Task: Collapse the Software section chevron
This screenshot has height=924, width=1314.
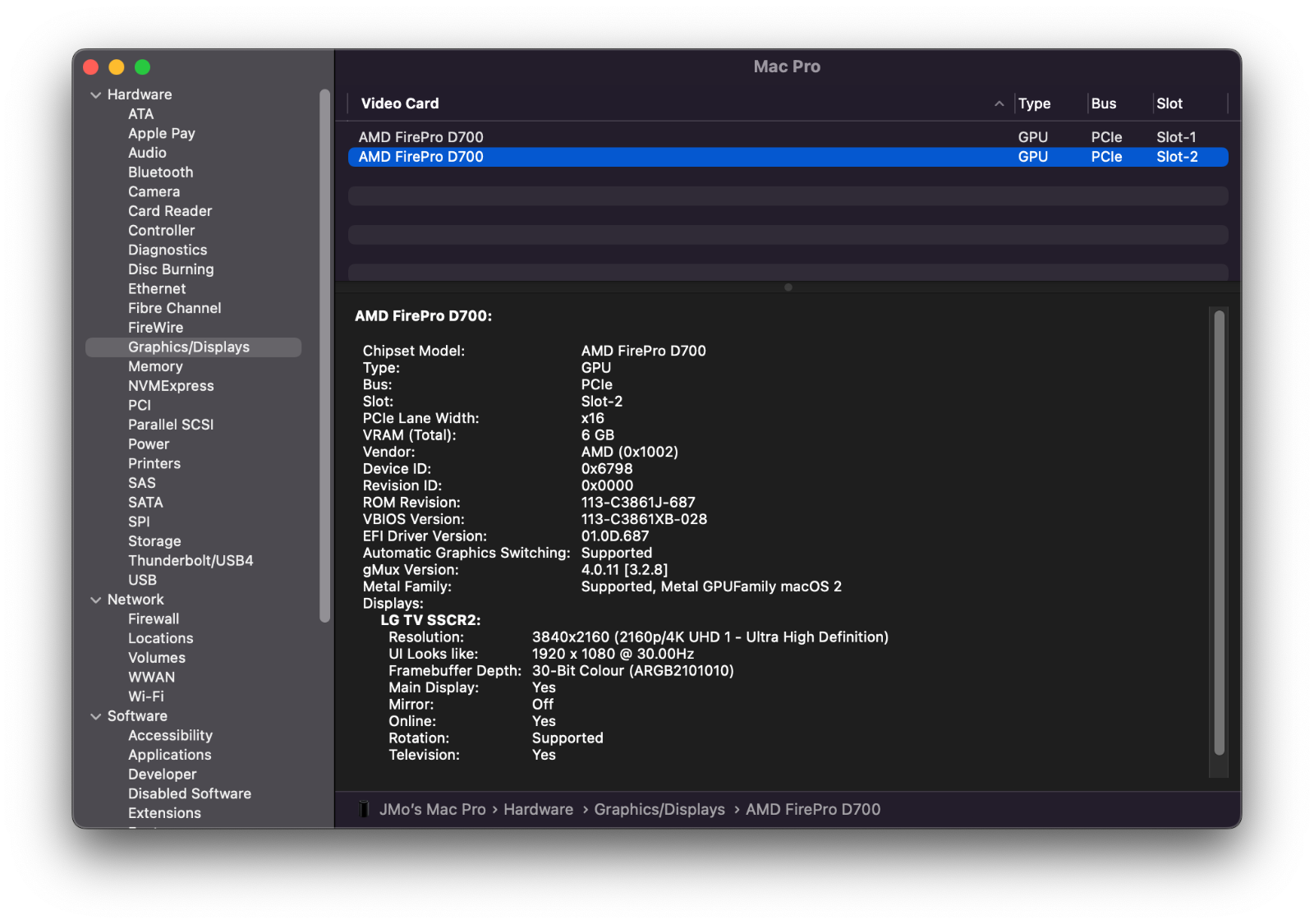Action: 96,717
